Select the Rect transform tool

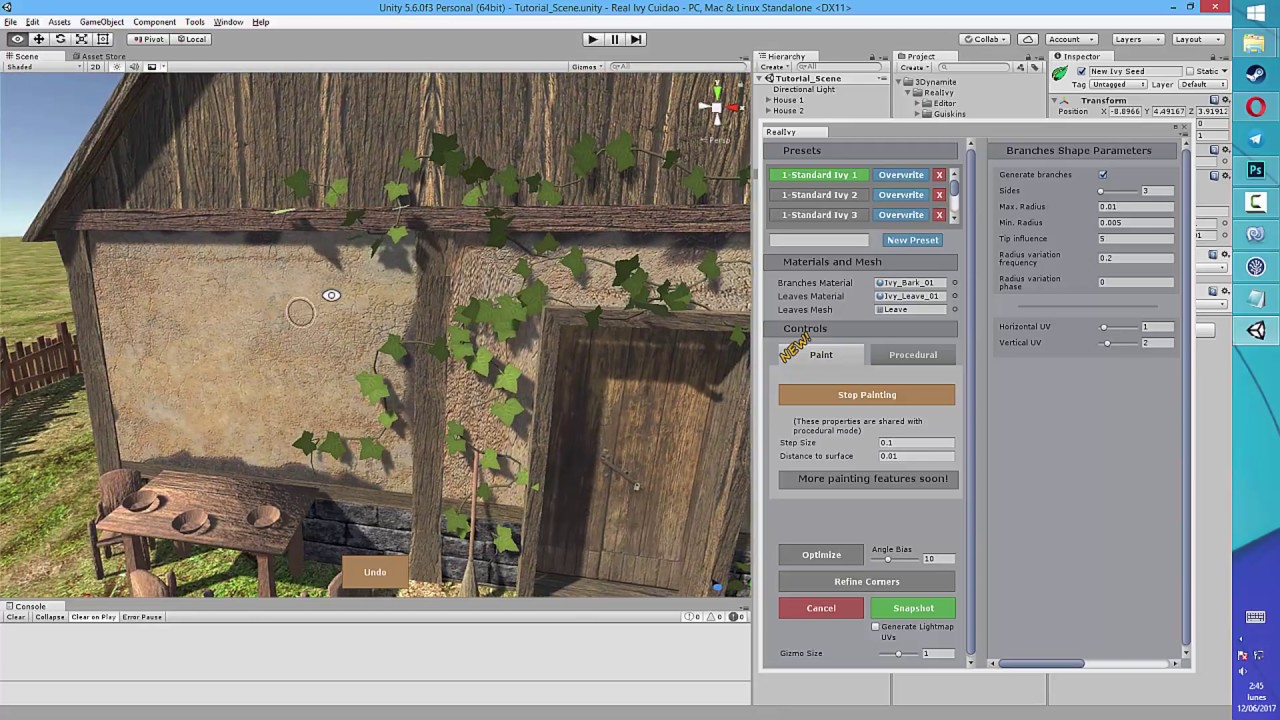[103, 39]
